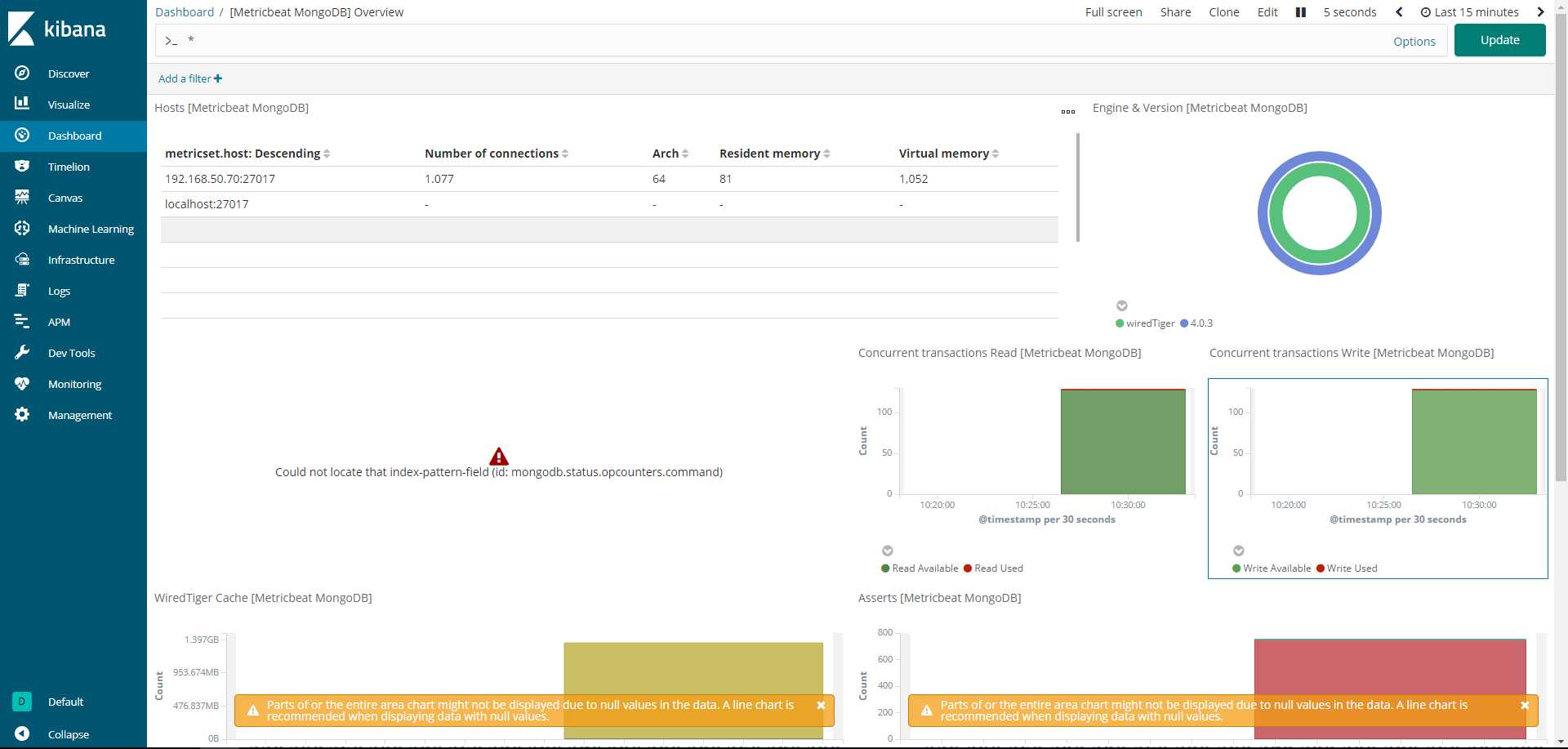Open Logs icon in sidebar
Screen dimensions: 1568x749
(x=22, y=290)
